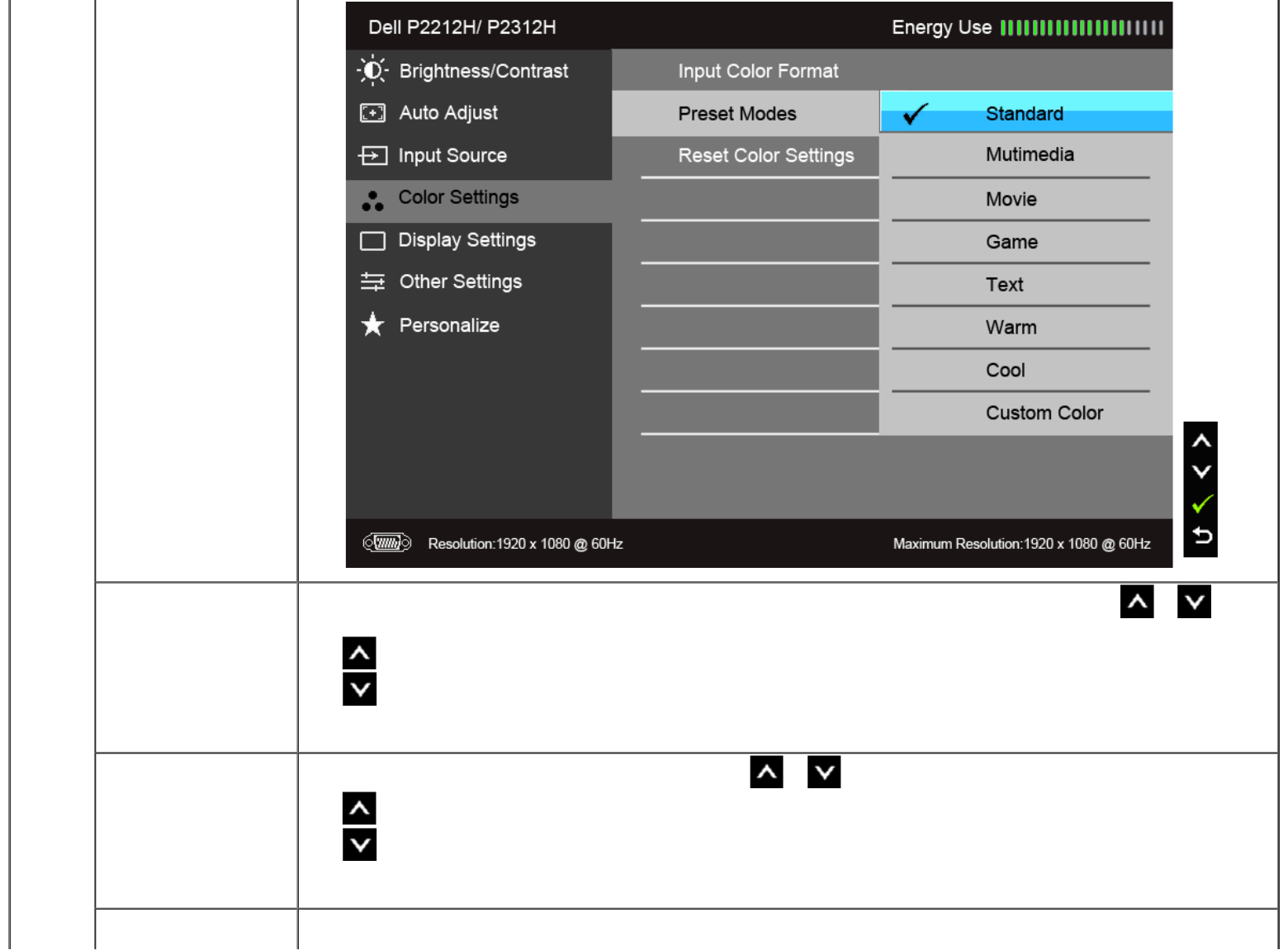
Task: Select the Preset Modes option
Action: (746, 114)
